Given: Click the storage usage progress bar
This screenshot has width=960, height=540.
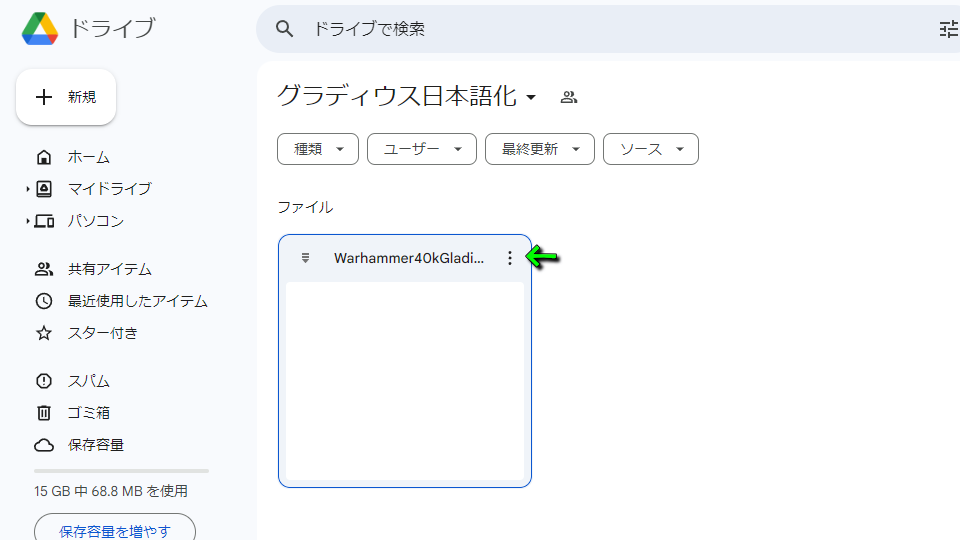Looking at the screenshot, I should coord(121,471).
